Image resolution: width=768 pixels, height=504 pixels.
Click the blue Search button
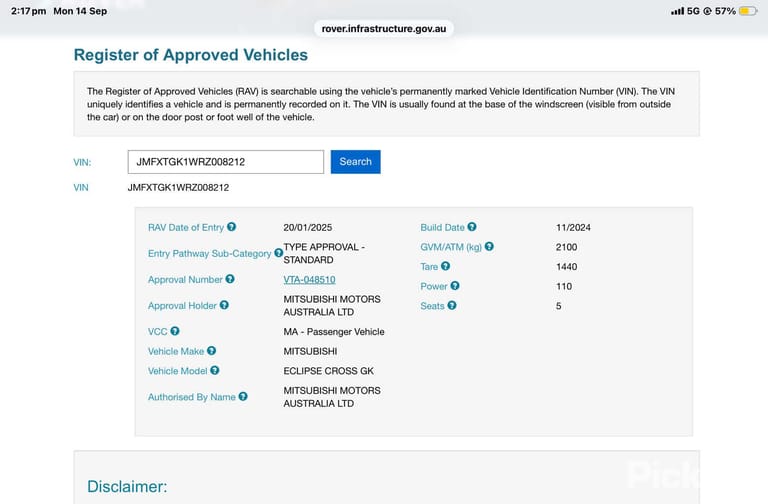pyautogui.click(x=356, y=162)
